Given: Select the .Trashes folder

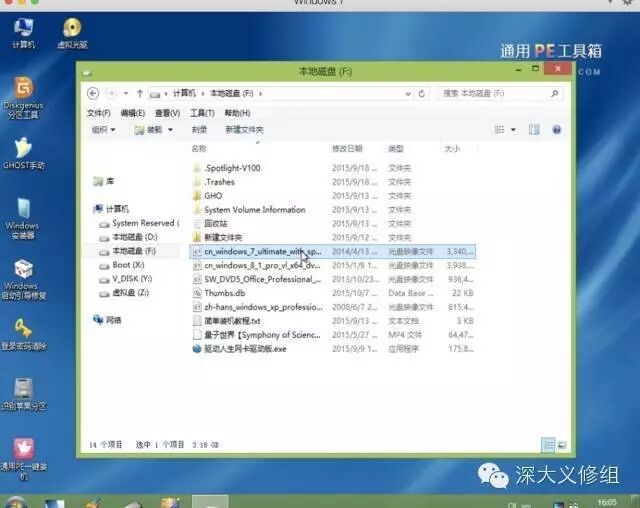Looking at the screenshot, I should pyautogui.click(x=214, y=182).
